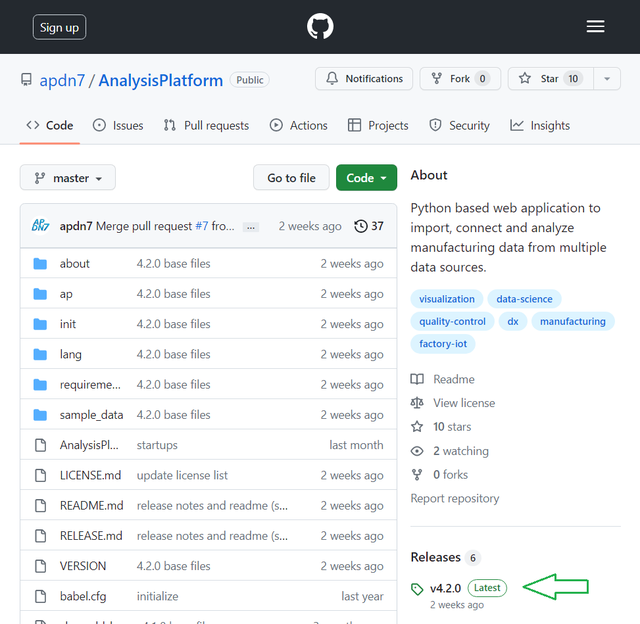This screenshot has width=640, height=624.
Task: Select the data-science topic tag
Action: click(524, 299)
